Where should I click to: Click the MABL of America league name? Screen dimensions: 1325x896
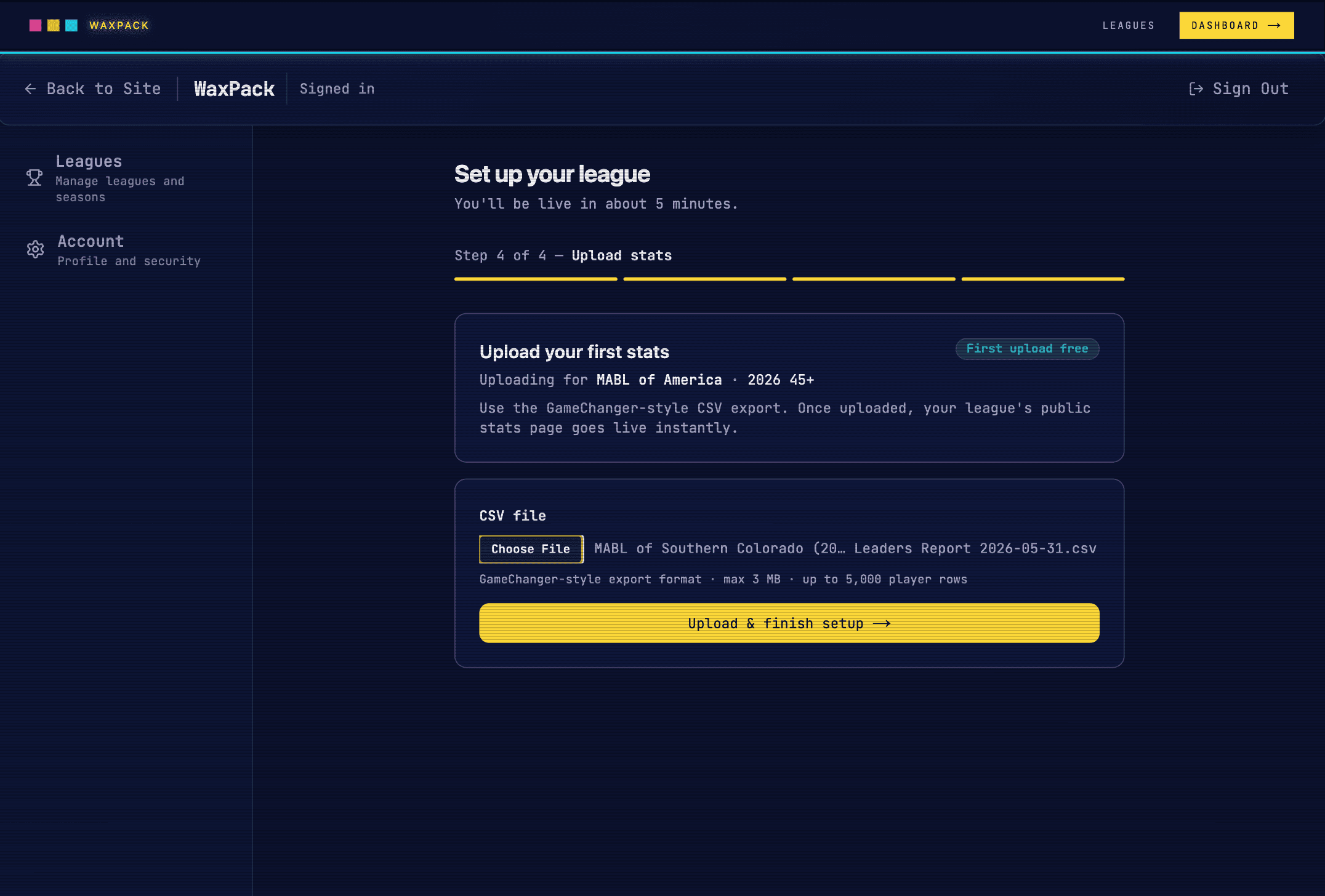(659, 380)
